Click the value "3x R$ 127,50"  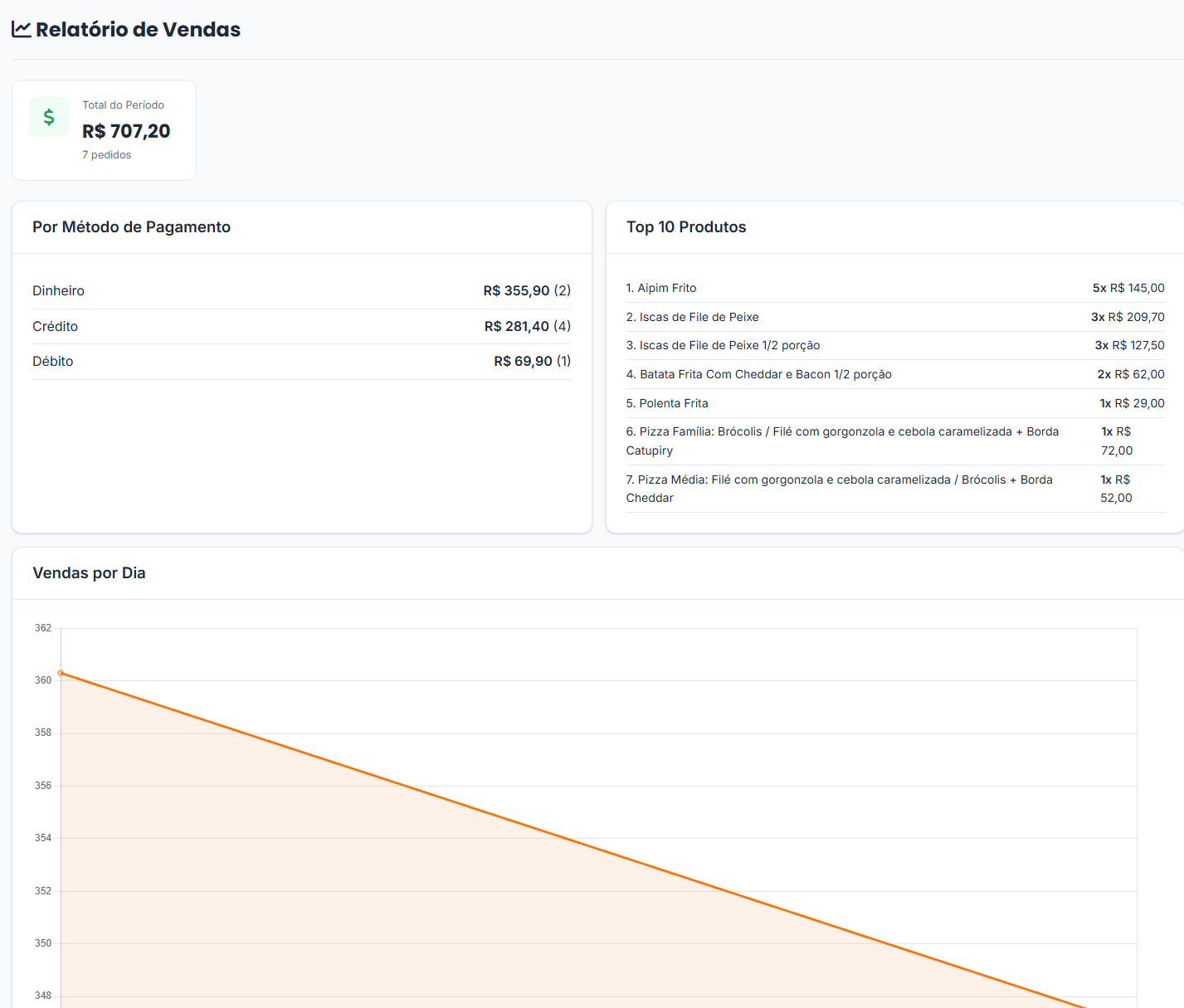point(1129,346)
